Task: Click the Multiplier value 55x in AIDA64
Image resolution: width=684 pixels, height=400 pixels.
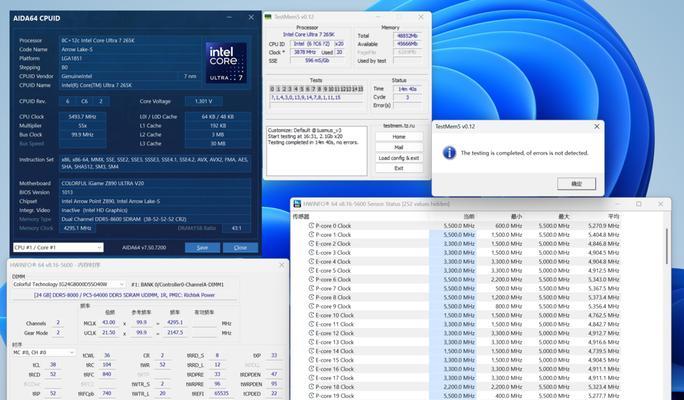Action: tap(82, 126)
